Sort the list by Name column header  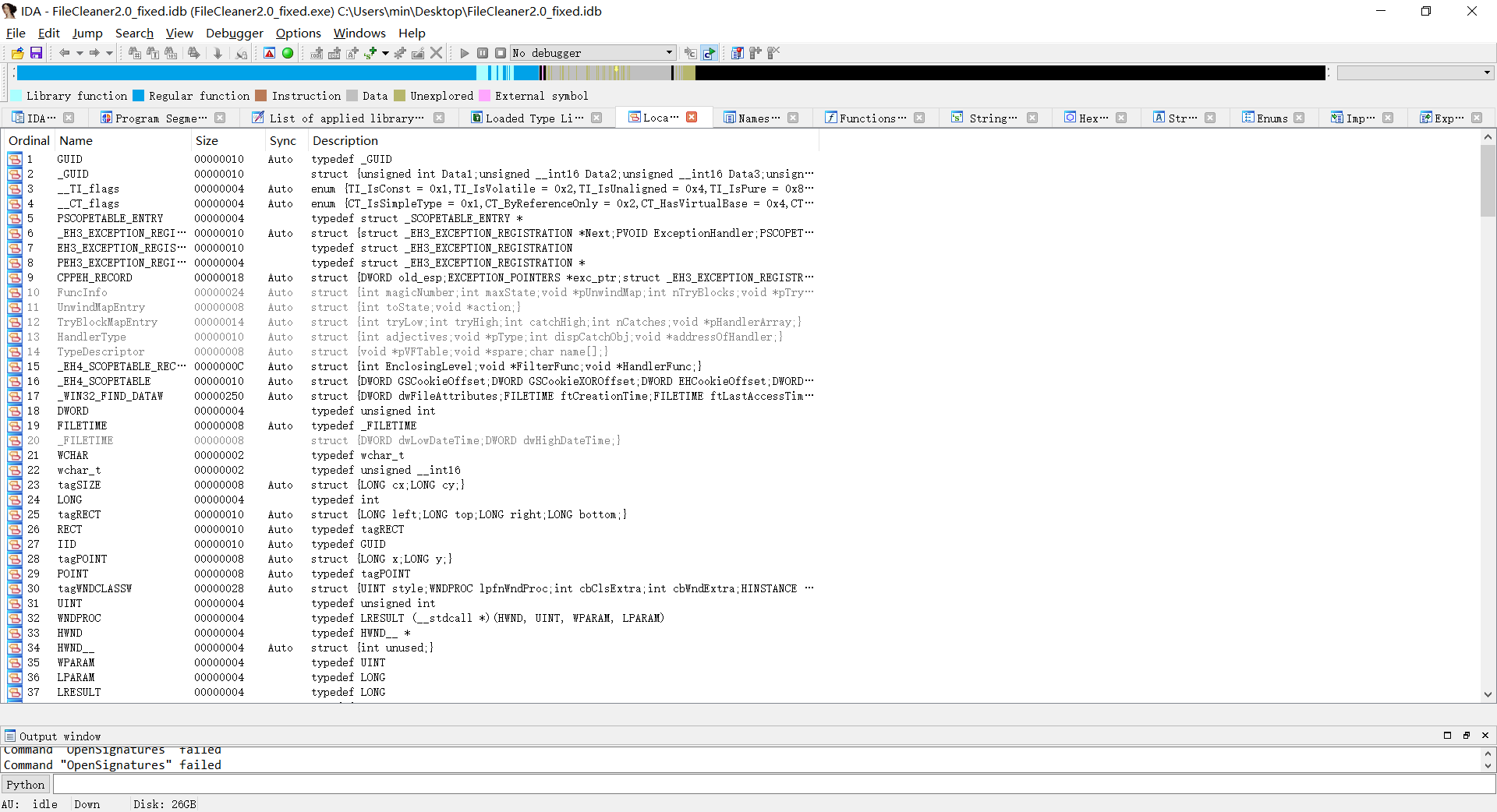pos(122,140)
